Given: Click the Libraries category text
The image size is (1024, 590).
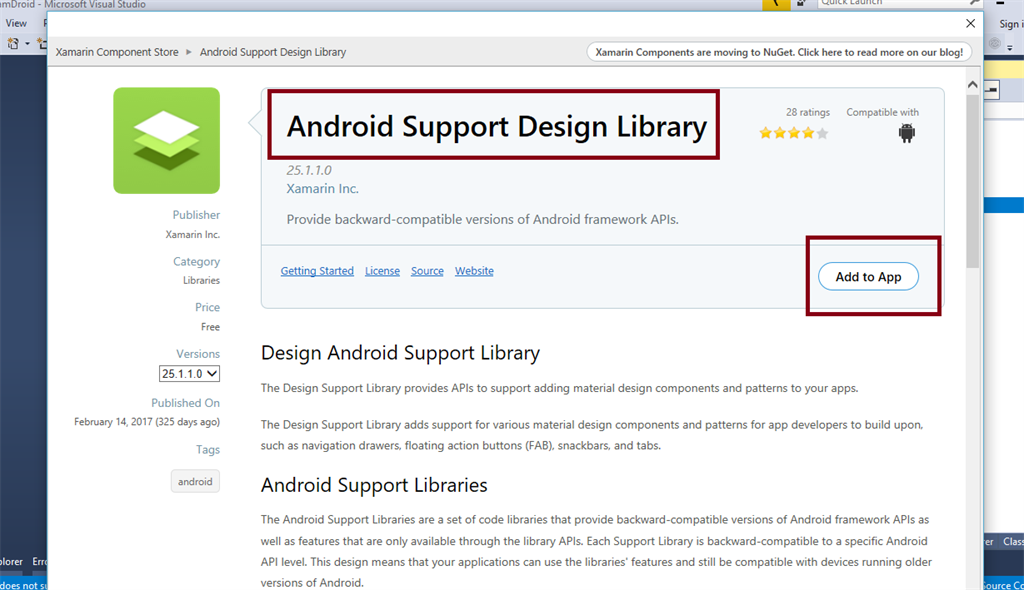Looking at the screenshot, I should coord(201,280).
